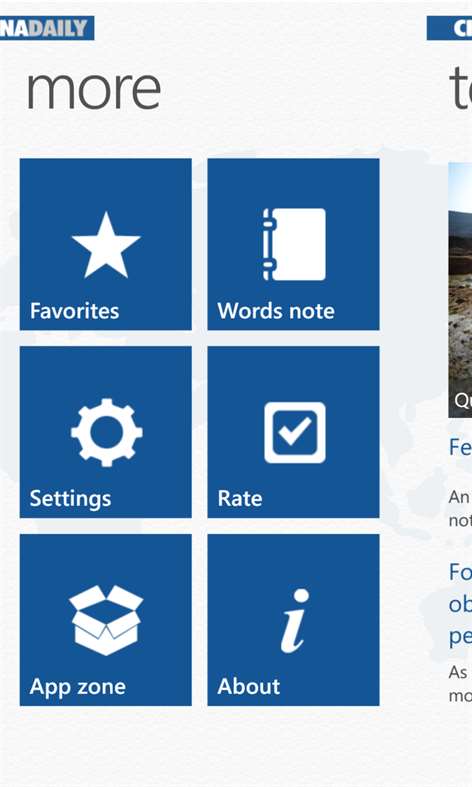Open the open-box App zone icon
Image resolution: width=472 pixels, height=787 pixels.
[106, 620]
